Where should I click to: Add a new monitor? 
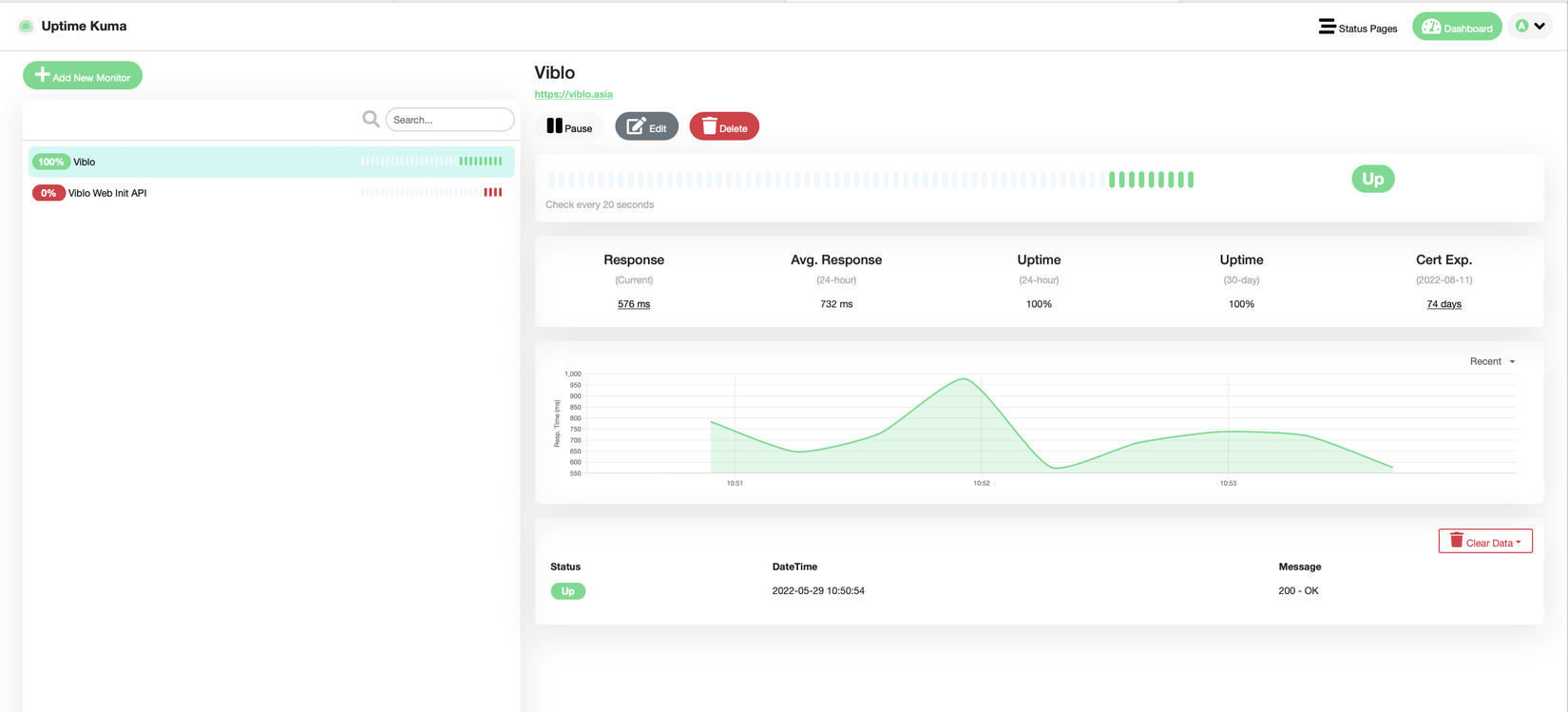coord(83,76)
